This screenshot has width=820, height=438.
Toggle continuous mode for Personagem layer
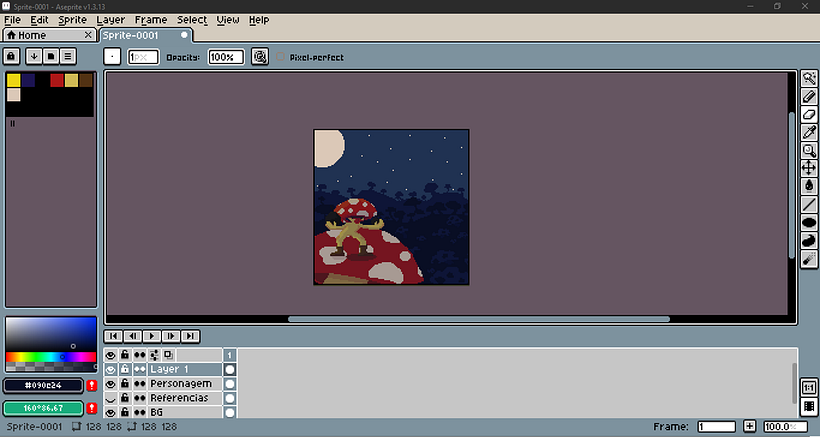(140, 384)
